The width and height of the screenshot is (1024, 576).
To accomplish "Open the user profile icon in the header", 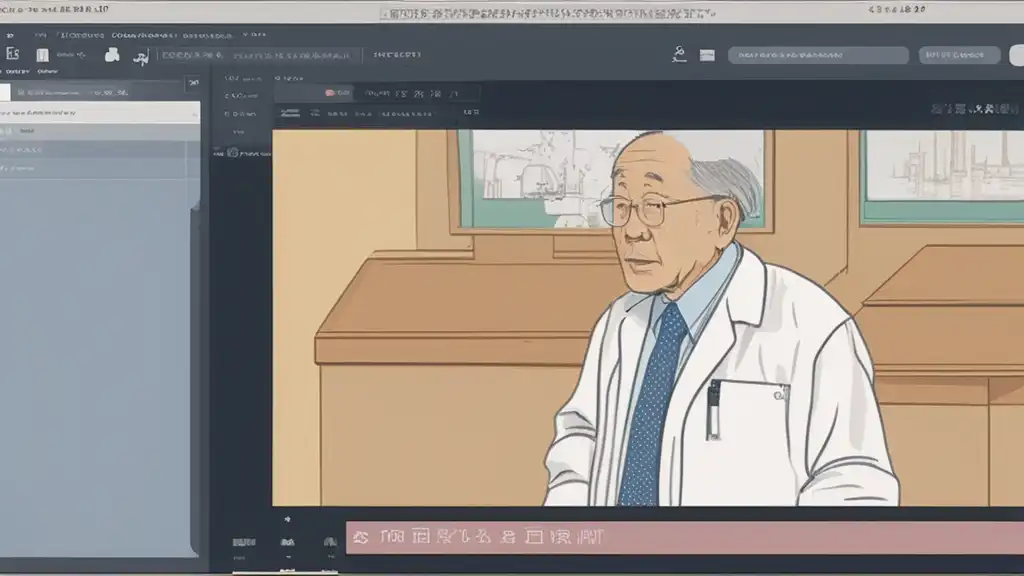I will [x=679, y=54].
